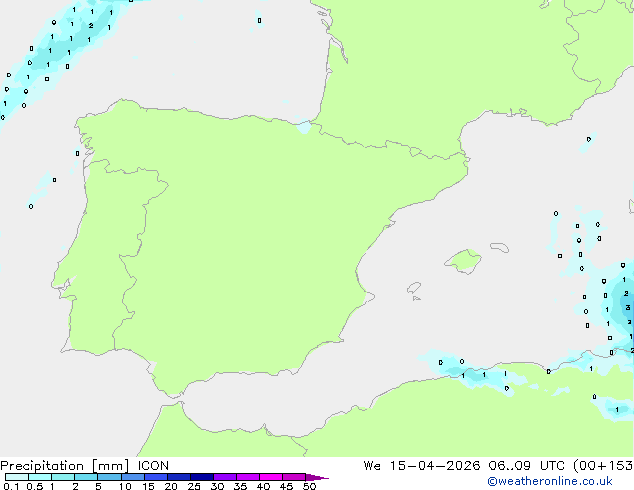Click the '06..09 UTC' time range text
The height and width of the screenshot is (490, 634).
527,466
